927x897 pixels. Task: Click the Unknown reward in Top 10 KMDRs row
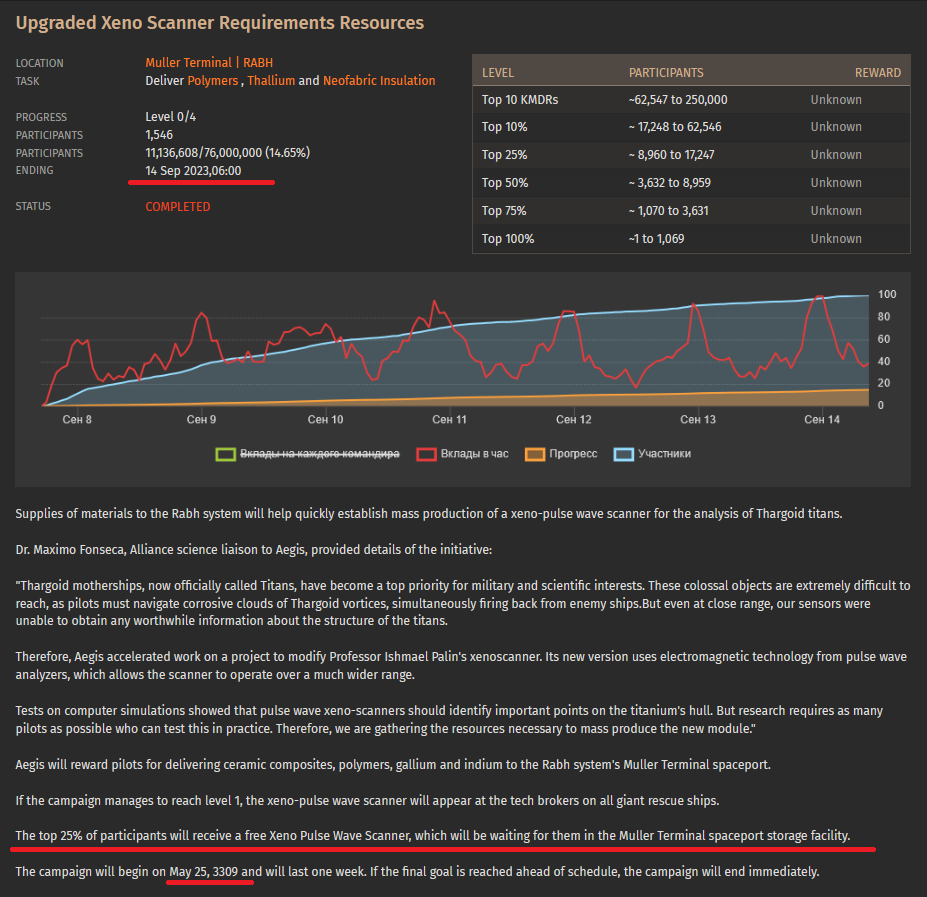coord(836,99)
